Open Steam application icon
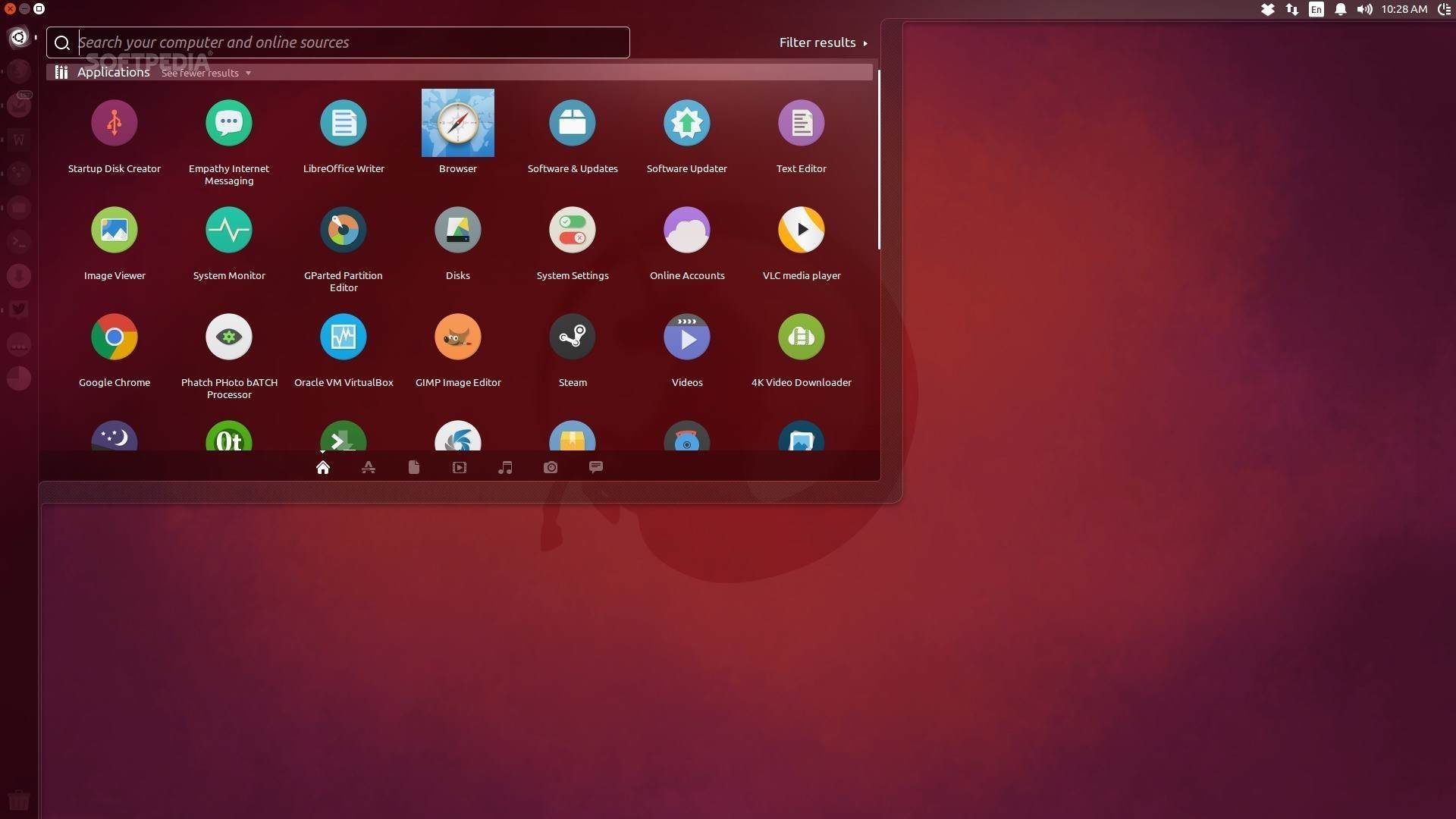This screenshot has width=1456, height=819. tap(573, 337)
